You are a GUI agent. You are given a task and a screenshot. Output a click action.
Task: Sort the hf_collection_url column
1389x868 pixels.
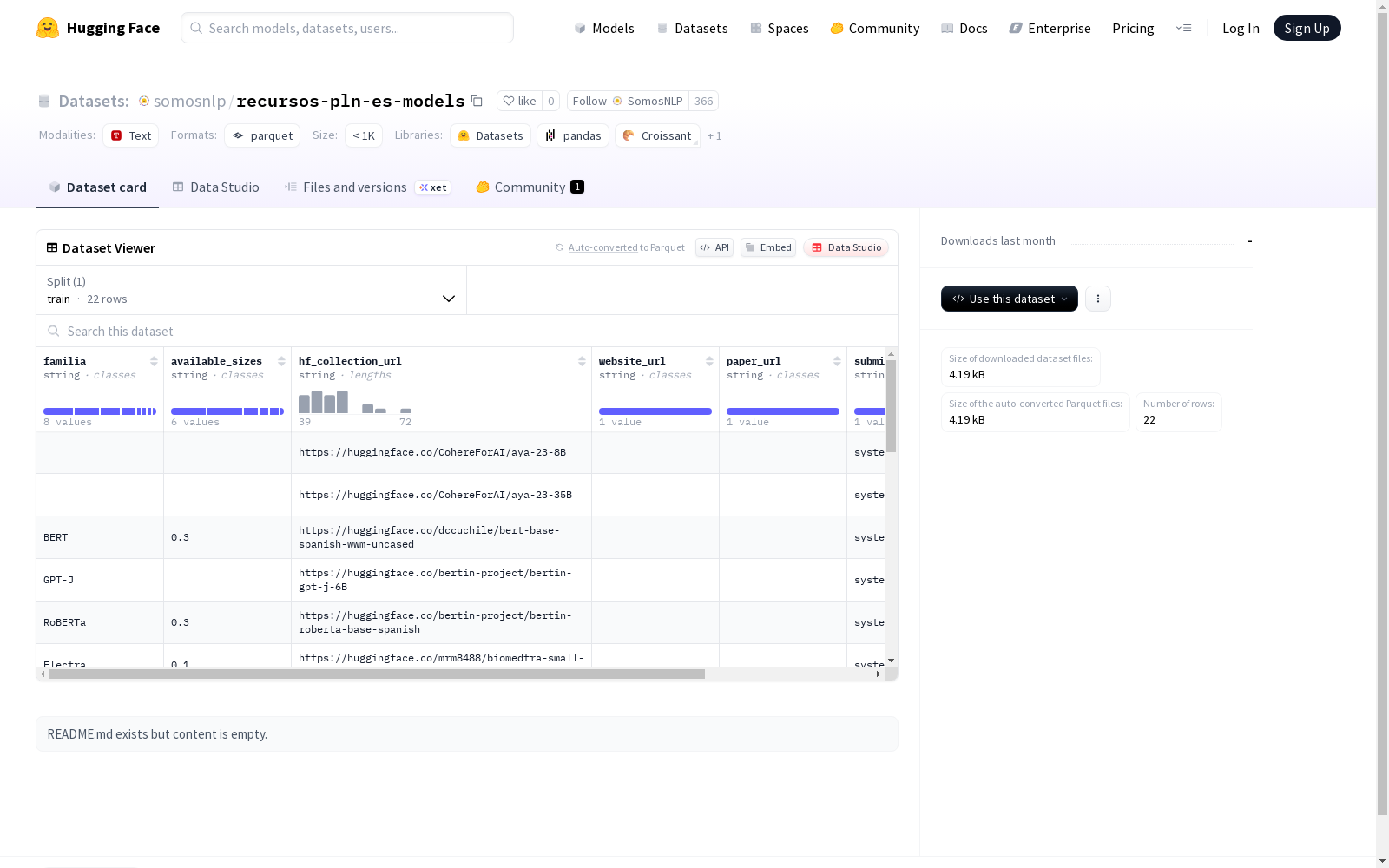pos(582,361)
